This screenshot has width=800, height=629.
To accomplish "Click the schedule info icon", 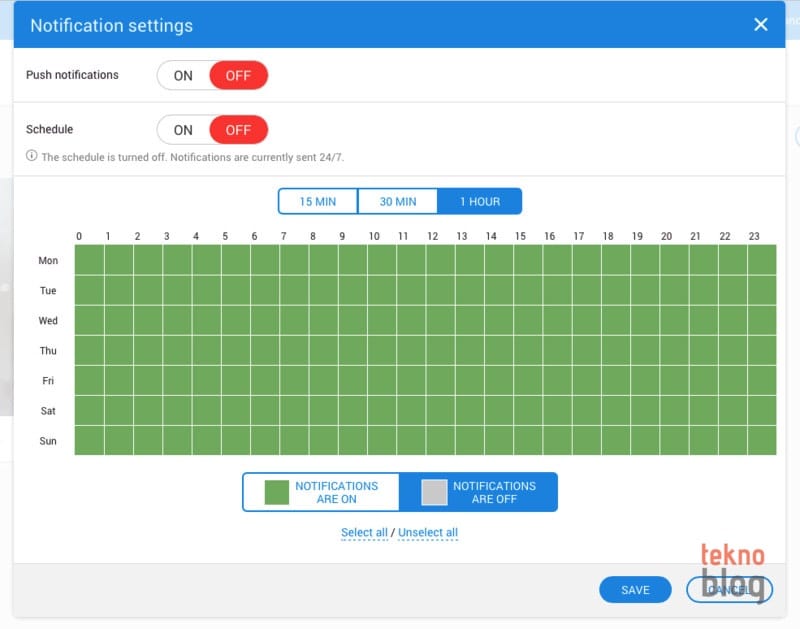I will click(x=32, y=157).
